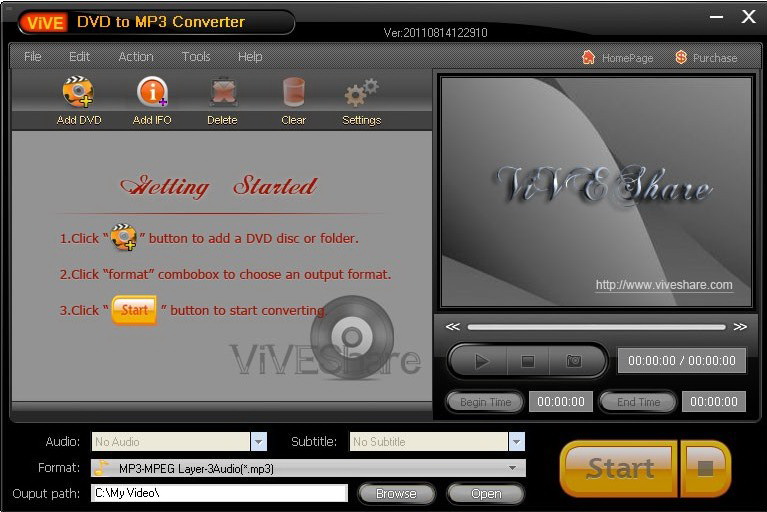The height and width of the screenshot is (512, 767).
Task: Minimize the converter window
Action: 716,17
